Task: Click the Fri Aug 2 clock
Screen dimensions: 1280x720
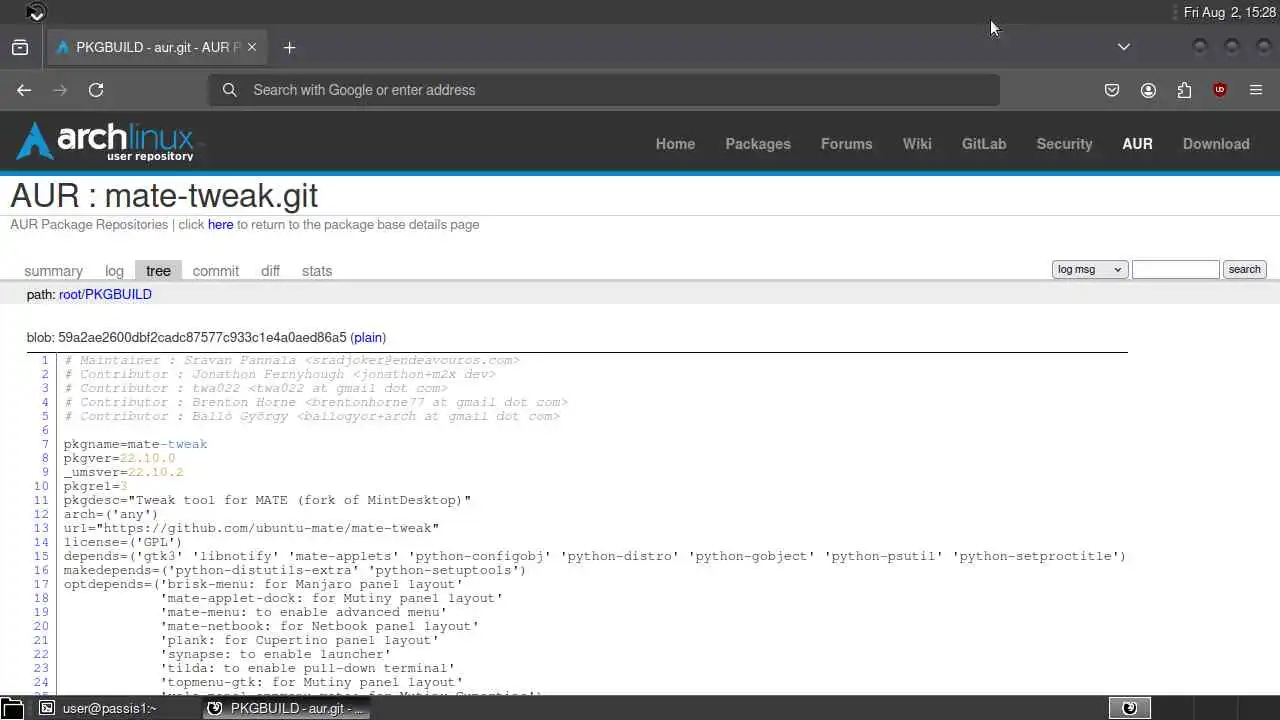Action: point(1230,13)
